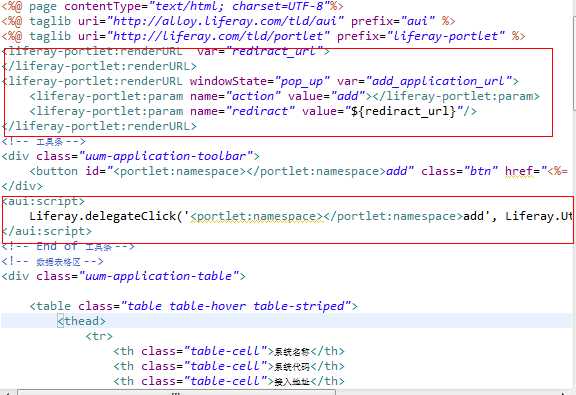Click the 接入地址 table header text
576x395 pixels.
coord(292,382)
